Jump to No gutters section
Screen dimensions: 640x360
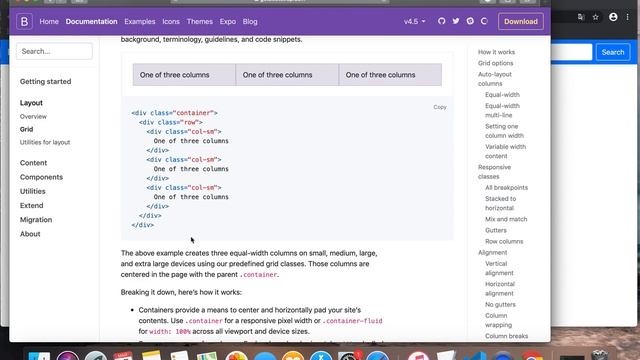pos(500,304)
